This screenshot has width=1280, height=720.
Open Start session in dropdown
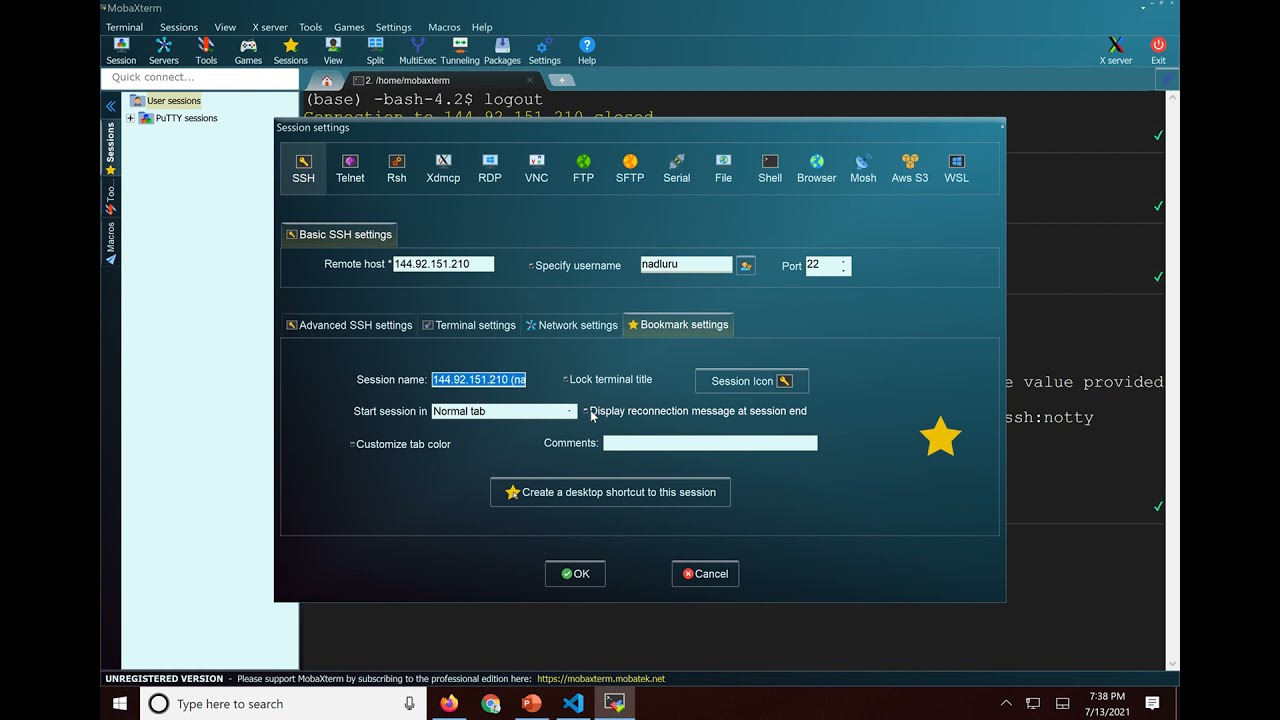pyautogui.click(x=504, y=411)
